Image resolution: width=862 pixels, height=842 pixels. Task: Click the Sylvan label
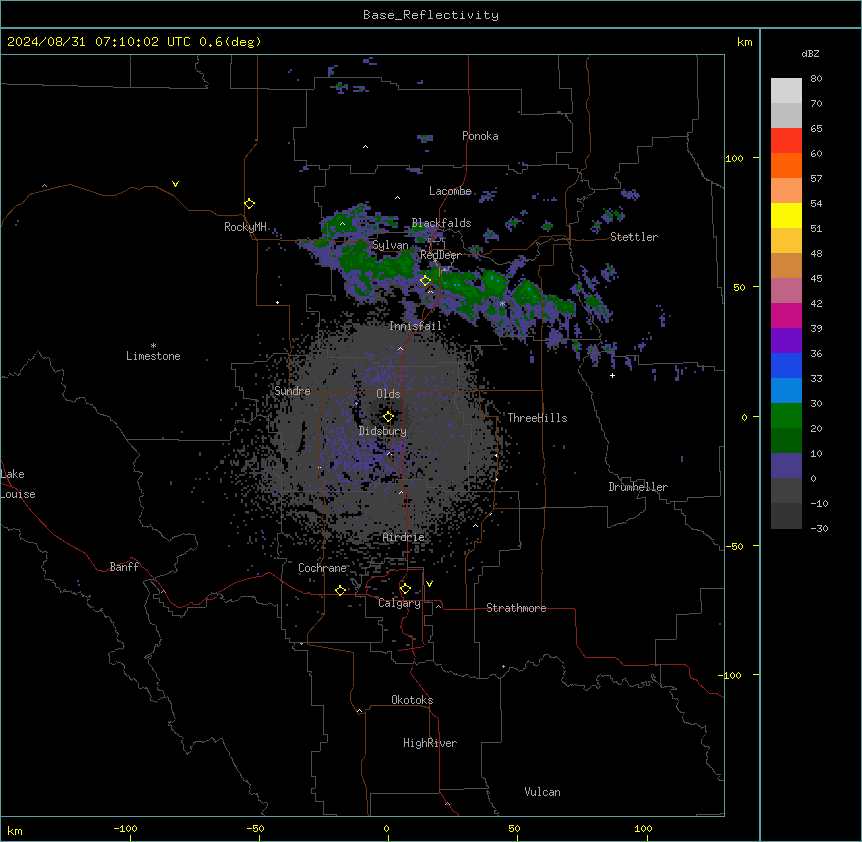coord(390,245)
